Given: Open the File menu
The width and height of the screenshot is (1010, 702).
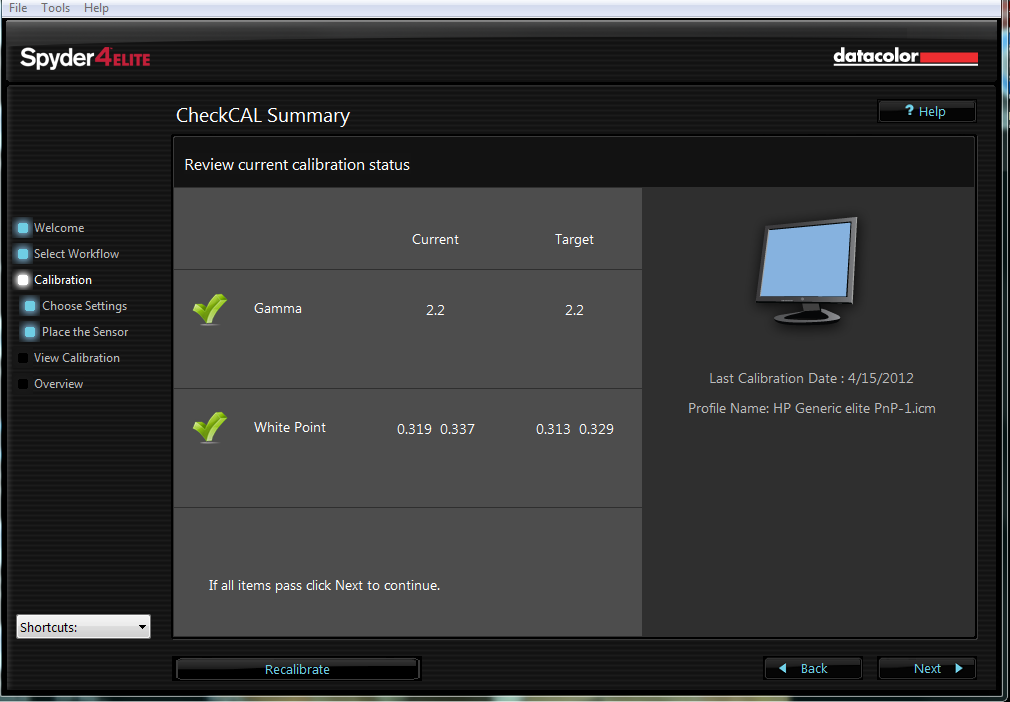Looking at the screenshot, I should (18, 8).
